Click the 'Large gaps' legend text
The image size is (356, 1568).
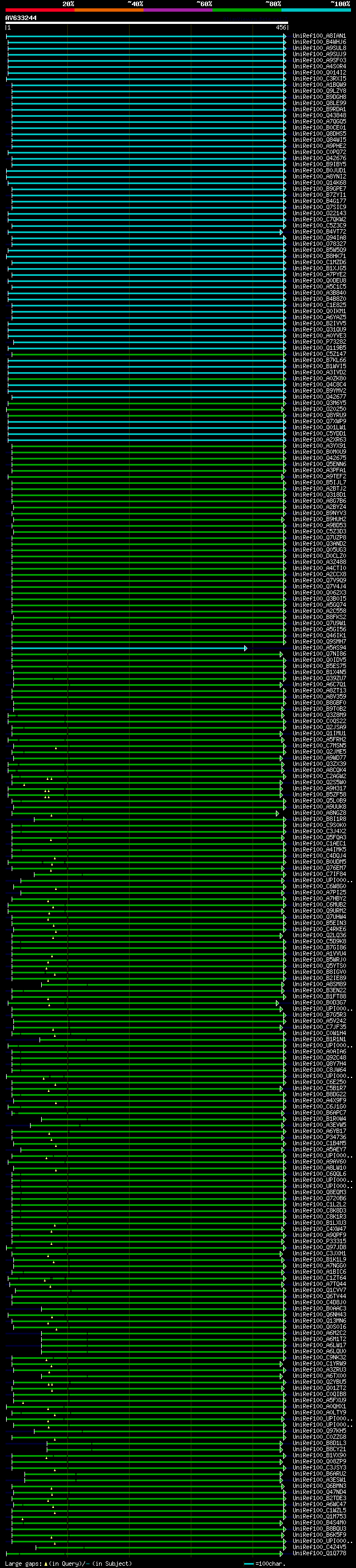(24, 1564)
